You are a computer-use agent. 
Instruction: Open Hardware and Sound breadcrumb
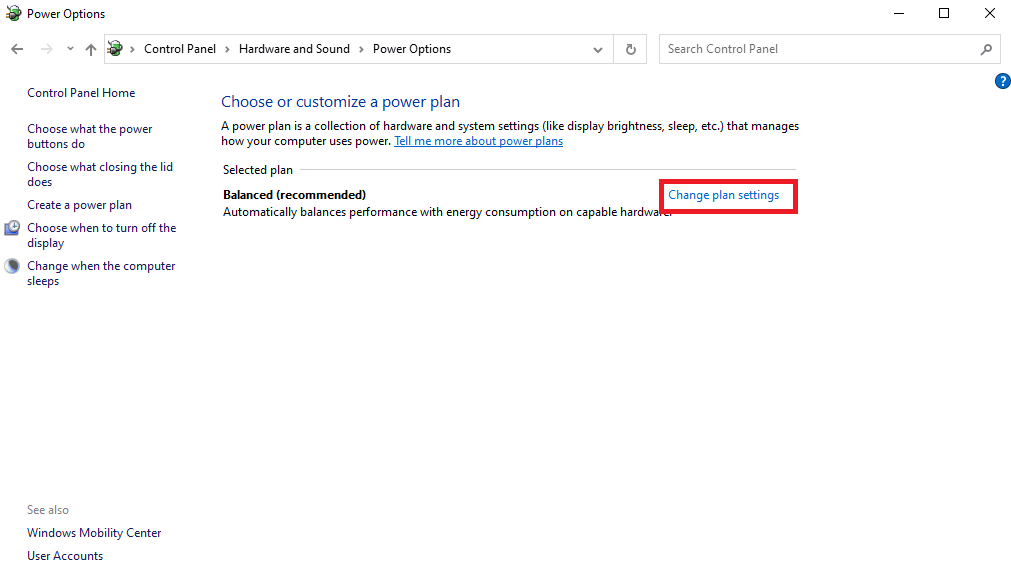click(x=294, y=49)
